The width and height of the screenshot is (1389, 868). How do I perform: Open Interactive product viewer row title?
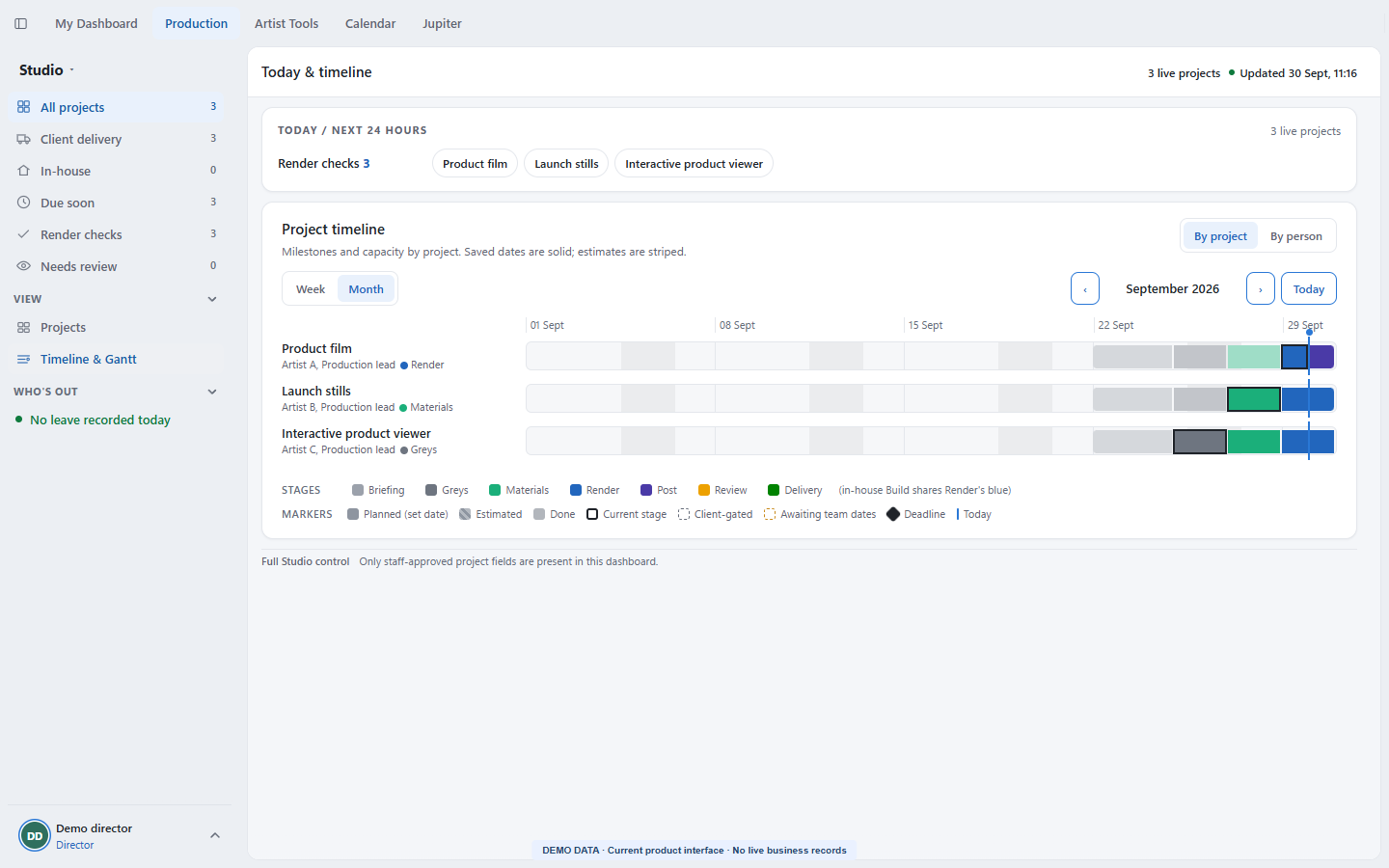[356, 433]
